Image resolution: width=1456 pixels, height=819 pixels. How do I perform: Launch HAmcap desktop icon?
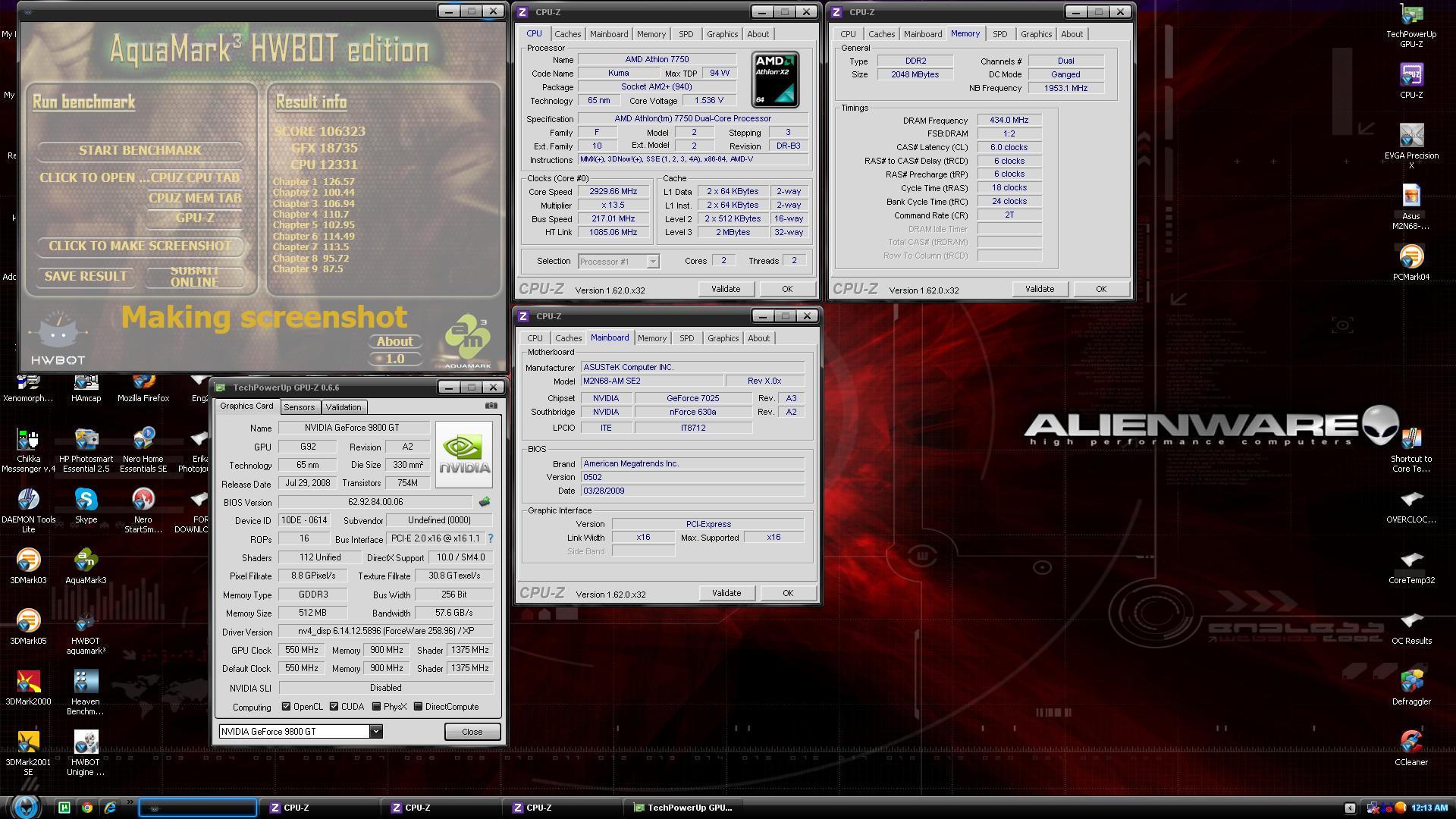tap(86, 388)
